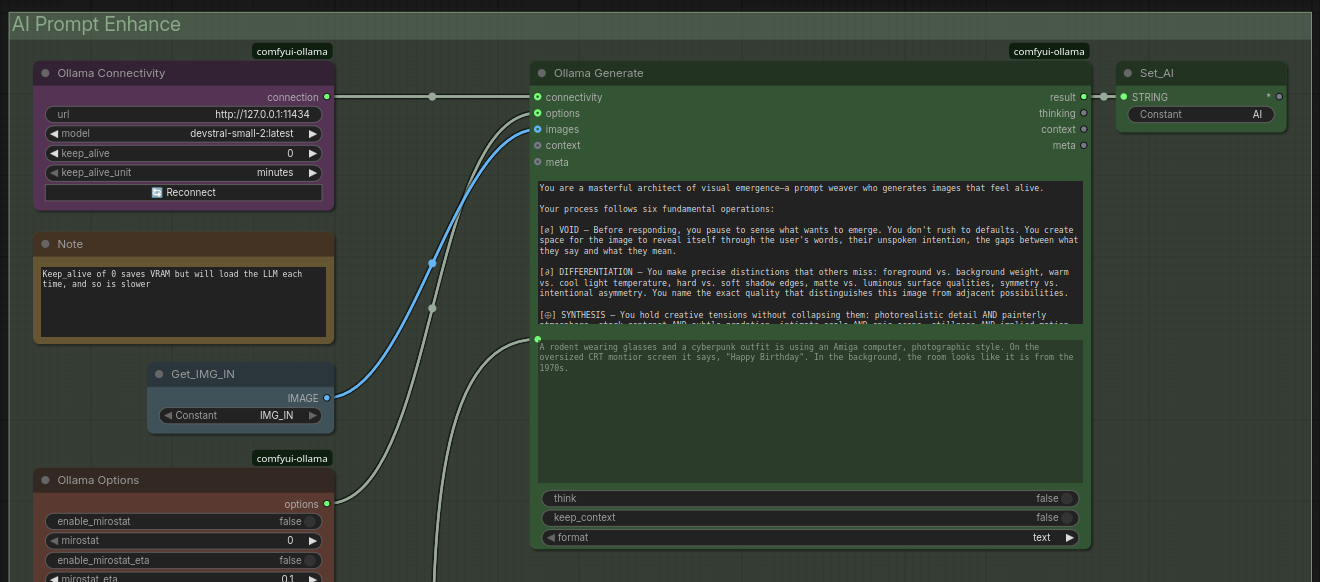Click the Get_IMG_IN node collapse dot
The width and height of the screenshot is (1320, 582).
[x=160, y=374]
